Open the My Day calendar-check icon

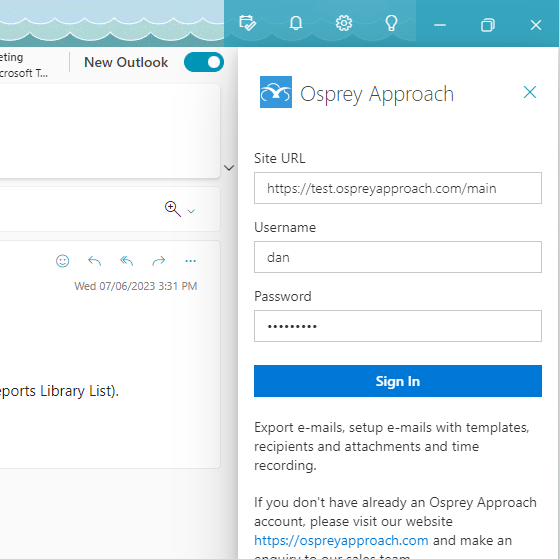tap(247, 24)
